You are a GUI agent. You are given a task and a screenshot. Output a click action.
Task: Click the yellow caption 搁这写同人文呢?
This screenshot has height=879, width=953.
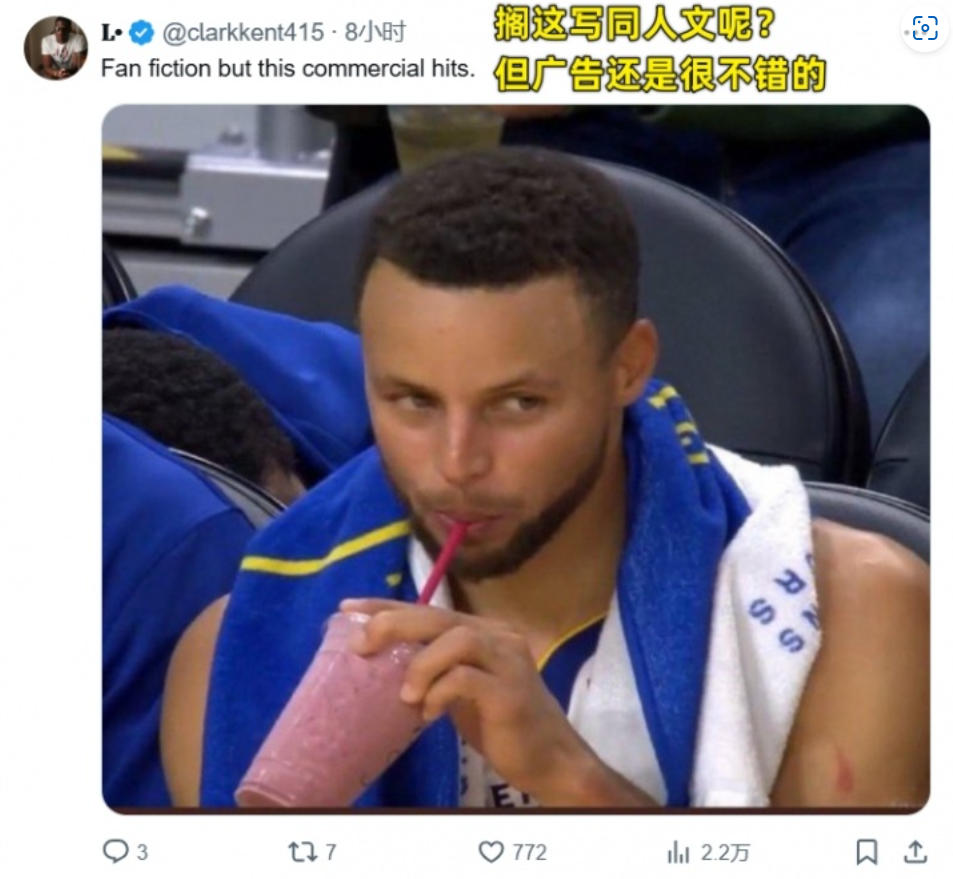point(635,24)
